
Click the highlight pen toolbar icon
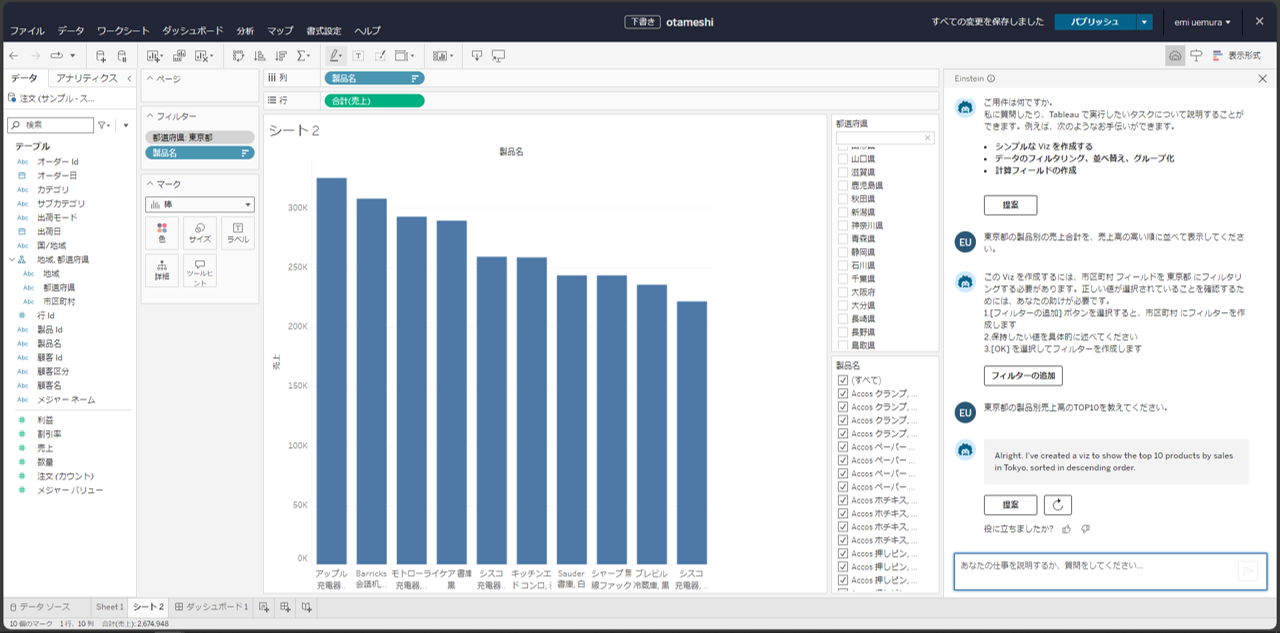tap(335, 56)
